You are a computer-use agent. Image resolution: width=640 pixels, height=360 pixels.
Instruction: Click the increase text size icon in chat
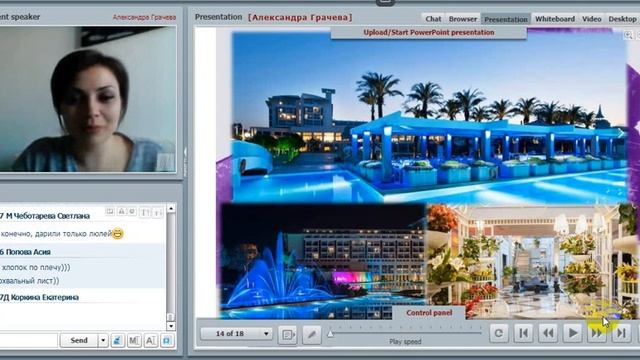click(145, 212)
